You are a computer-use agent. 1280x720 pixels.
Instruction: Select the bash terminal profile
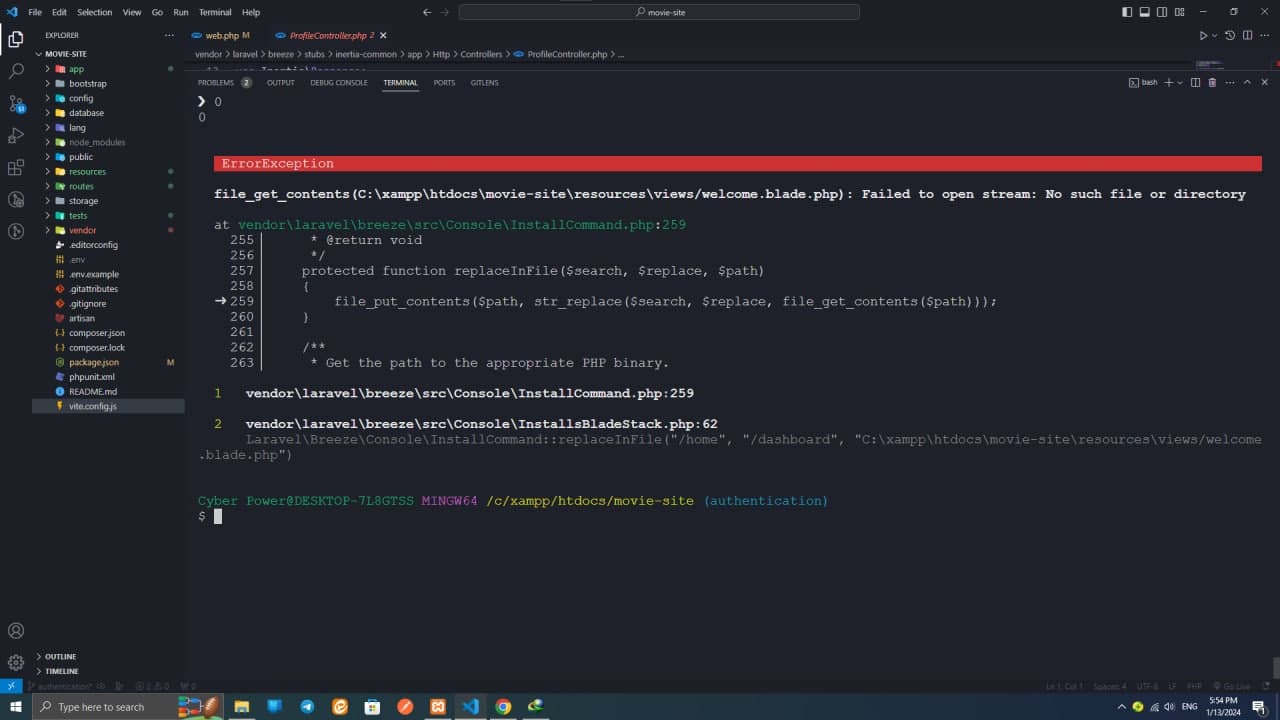(x=1143, y=82)
